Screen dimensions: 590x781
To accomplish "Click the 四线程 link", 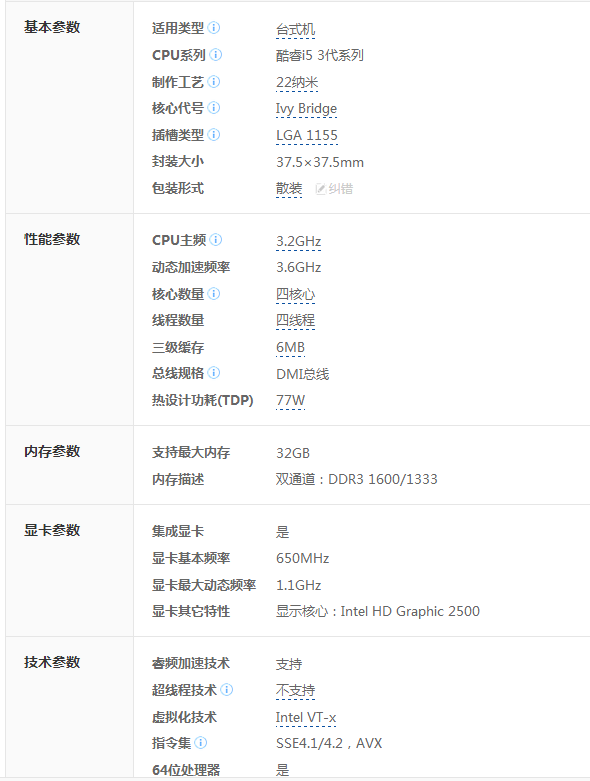I will click(x=295, y=321).
